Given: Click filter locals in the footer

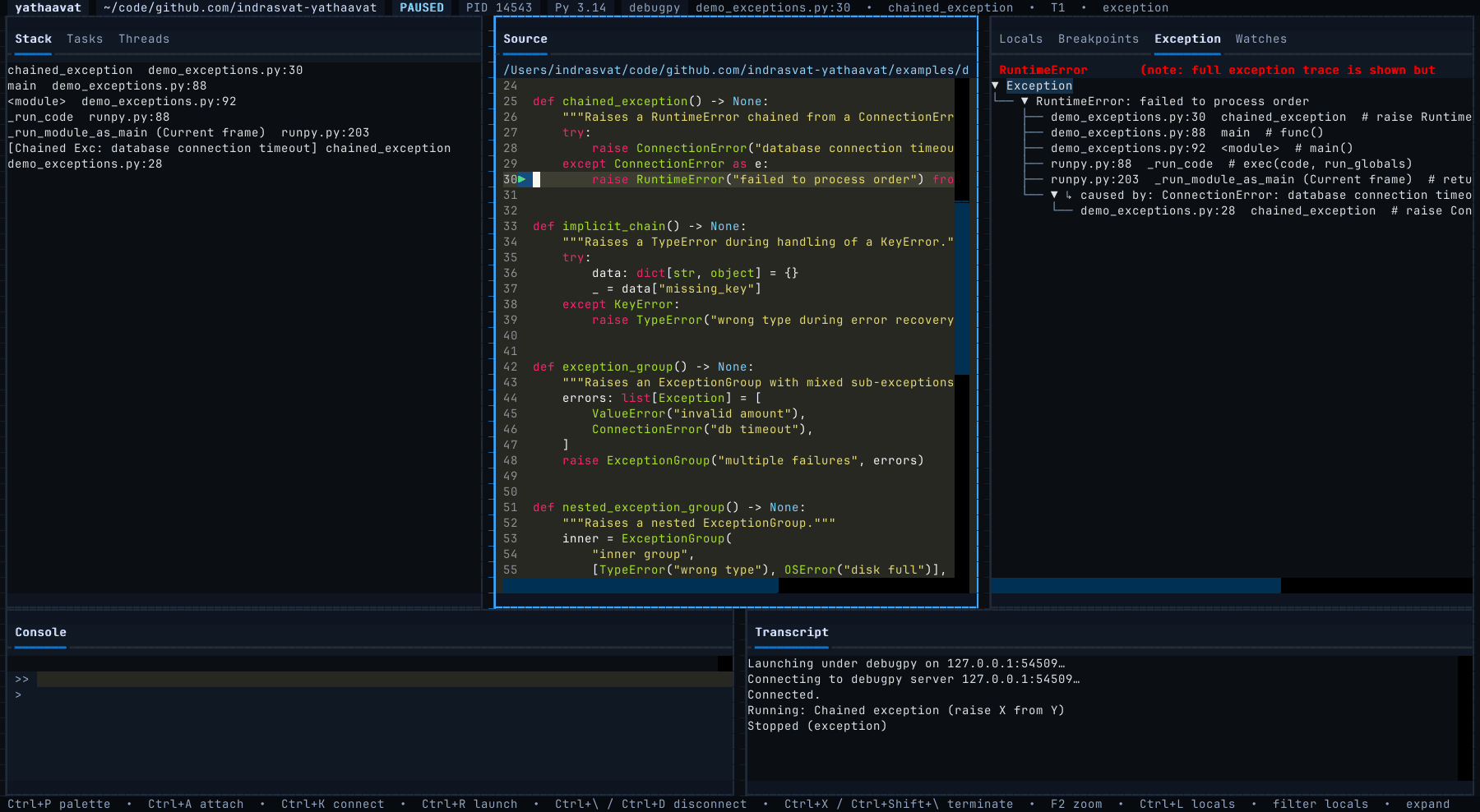Looking at the screenshot, I should (x=1320, y=804).
